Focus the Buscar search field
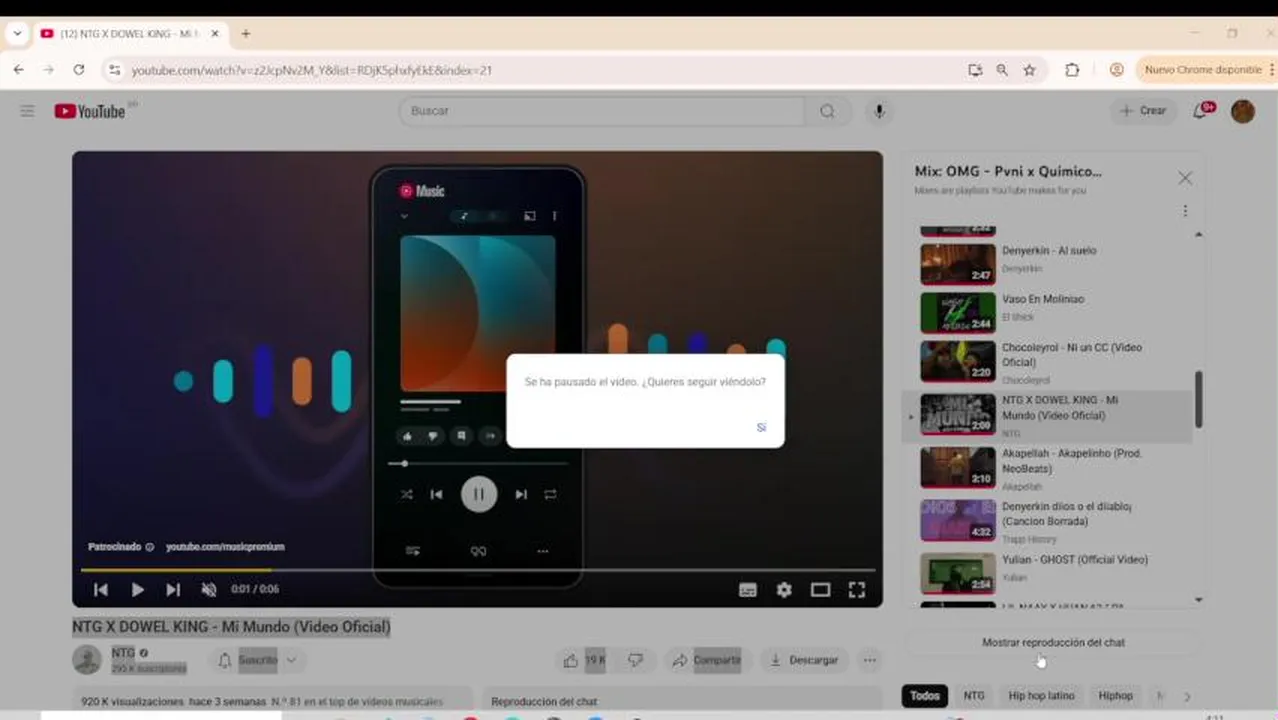 click(x=602, y=111)
